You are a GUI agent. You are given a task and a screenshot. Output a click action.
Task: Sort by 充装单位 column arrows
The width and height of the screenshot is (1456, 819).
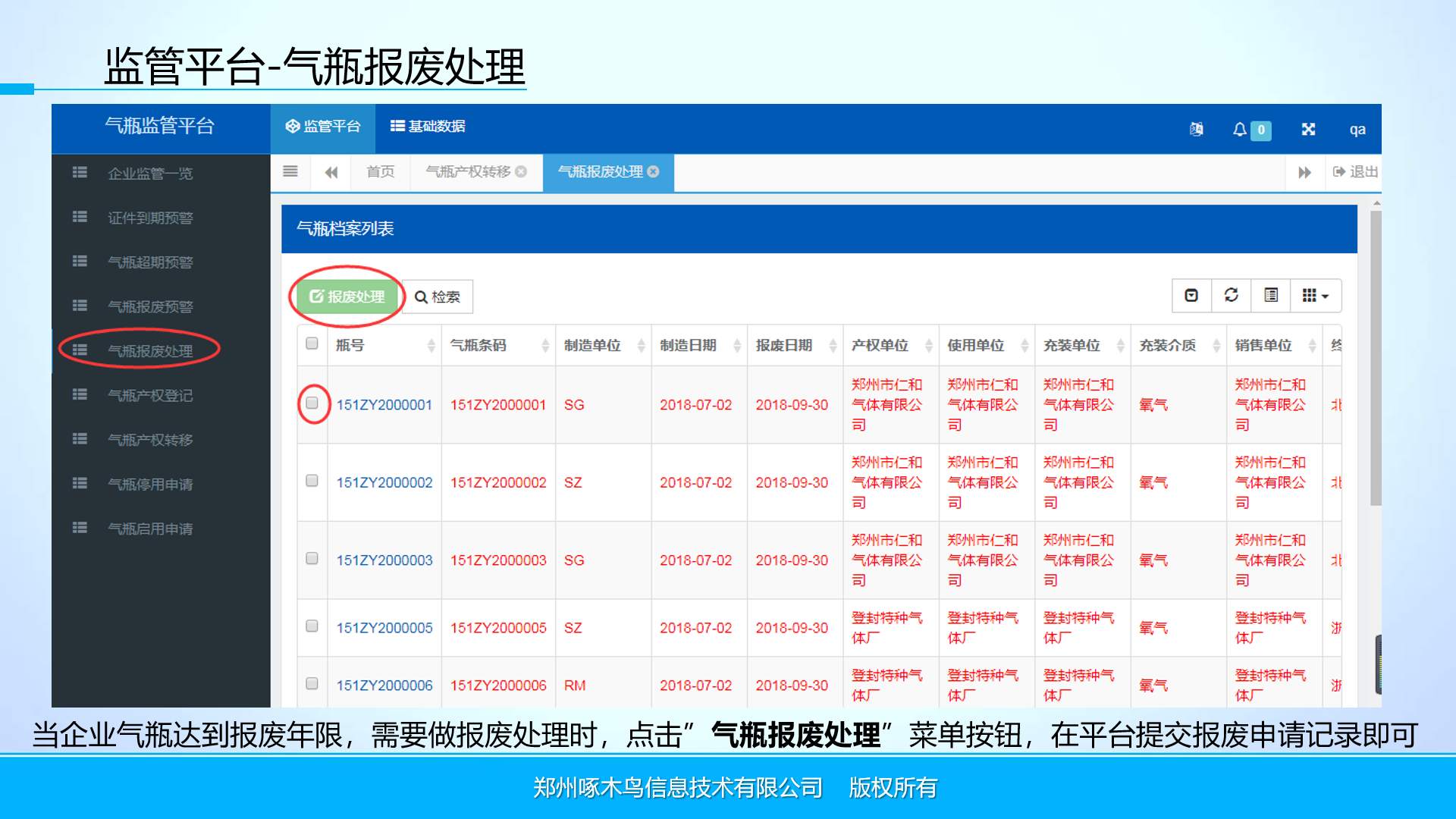coord(1121,346)
